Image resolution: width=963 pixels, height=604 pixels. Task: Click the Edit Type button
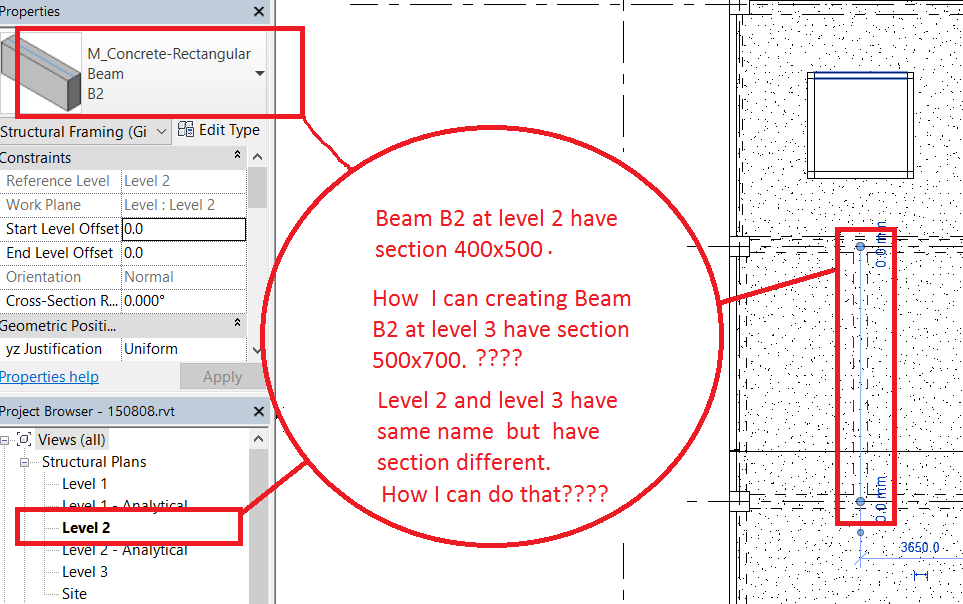219,130
